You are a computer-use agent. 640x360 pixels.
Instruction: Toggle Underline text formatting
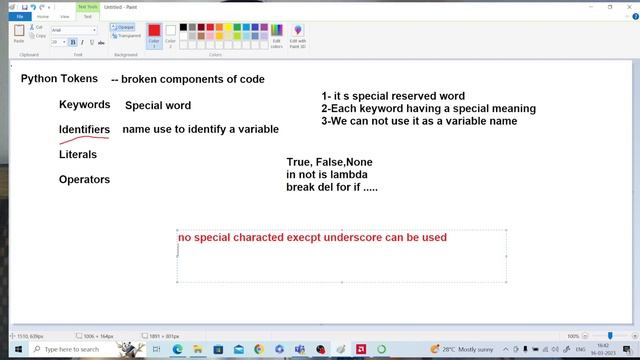91,42
